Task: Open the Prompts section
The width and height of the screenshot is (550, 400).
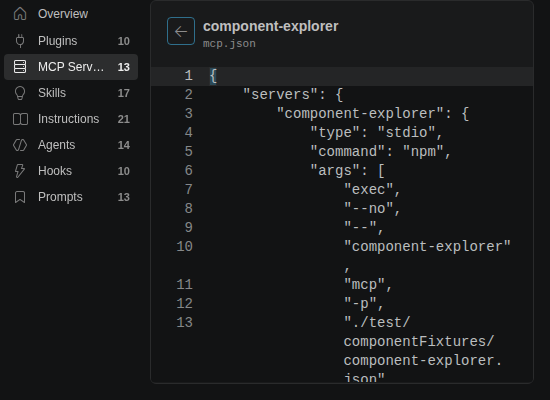Action: [x=71, y=197]
